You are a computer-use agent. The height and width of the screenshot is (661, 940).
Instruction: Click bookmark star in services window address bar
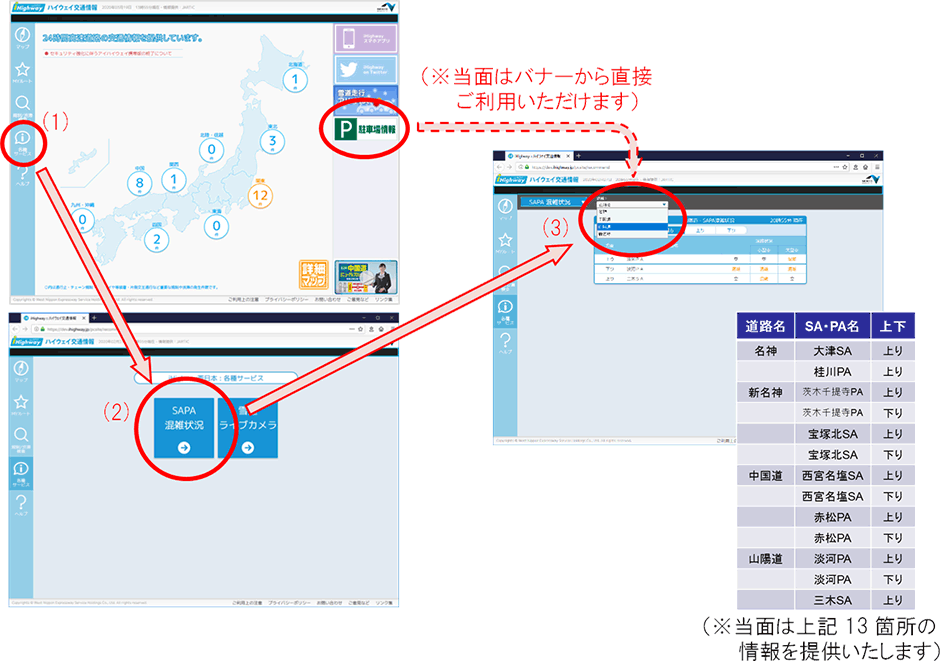pyautogui.click(x=361, y=329)
